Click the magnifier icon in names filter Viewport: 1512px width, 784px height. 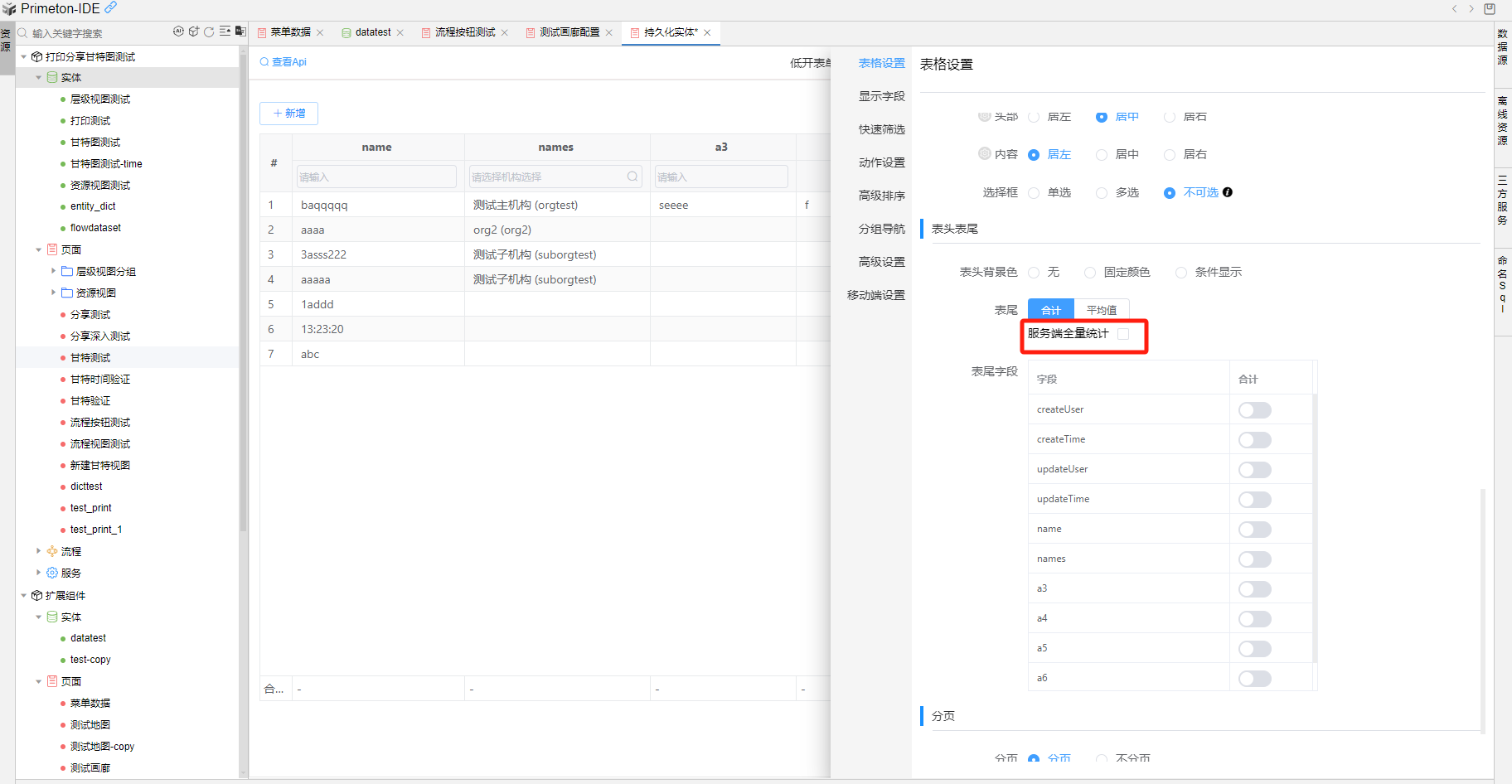tap(632, 177)
